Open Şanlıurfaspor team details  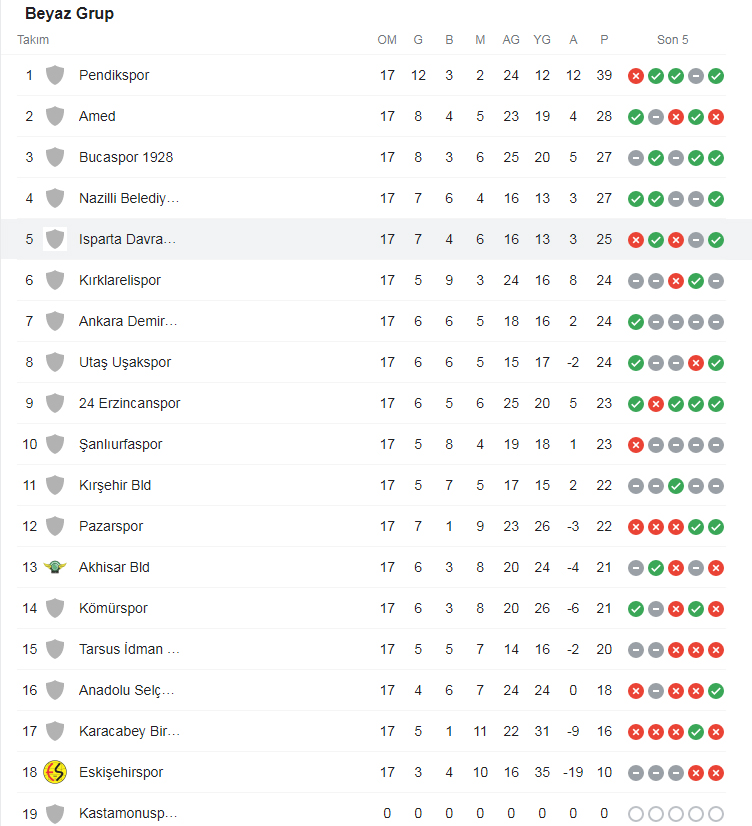click(121, 444)
